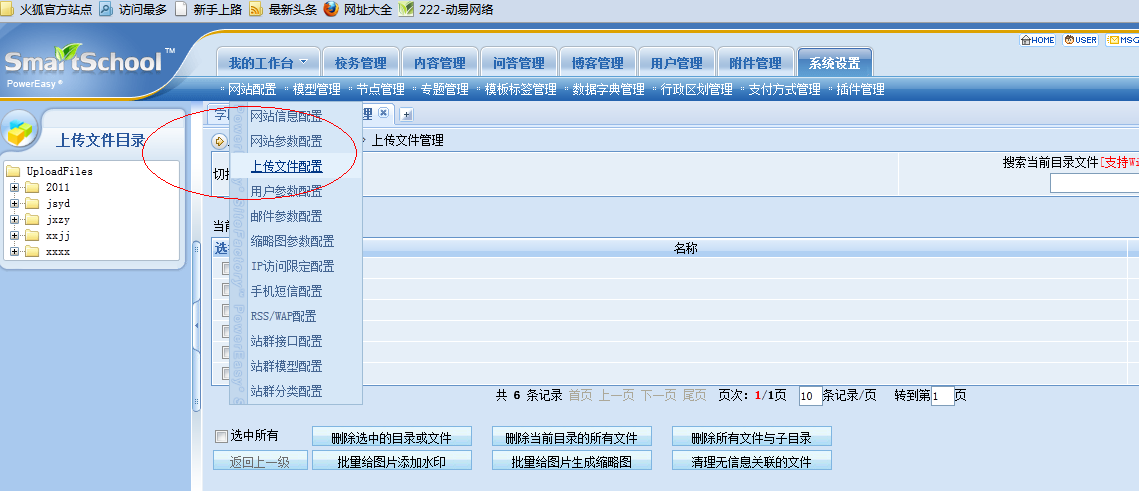Open the USER icon button
Viewport: 1139px width, 491px height.
click(x=1081, y=40)
